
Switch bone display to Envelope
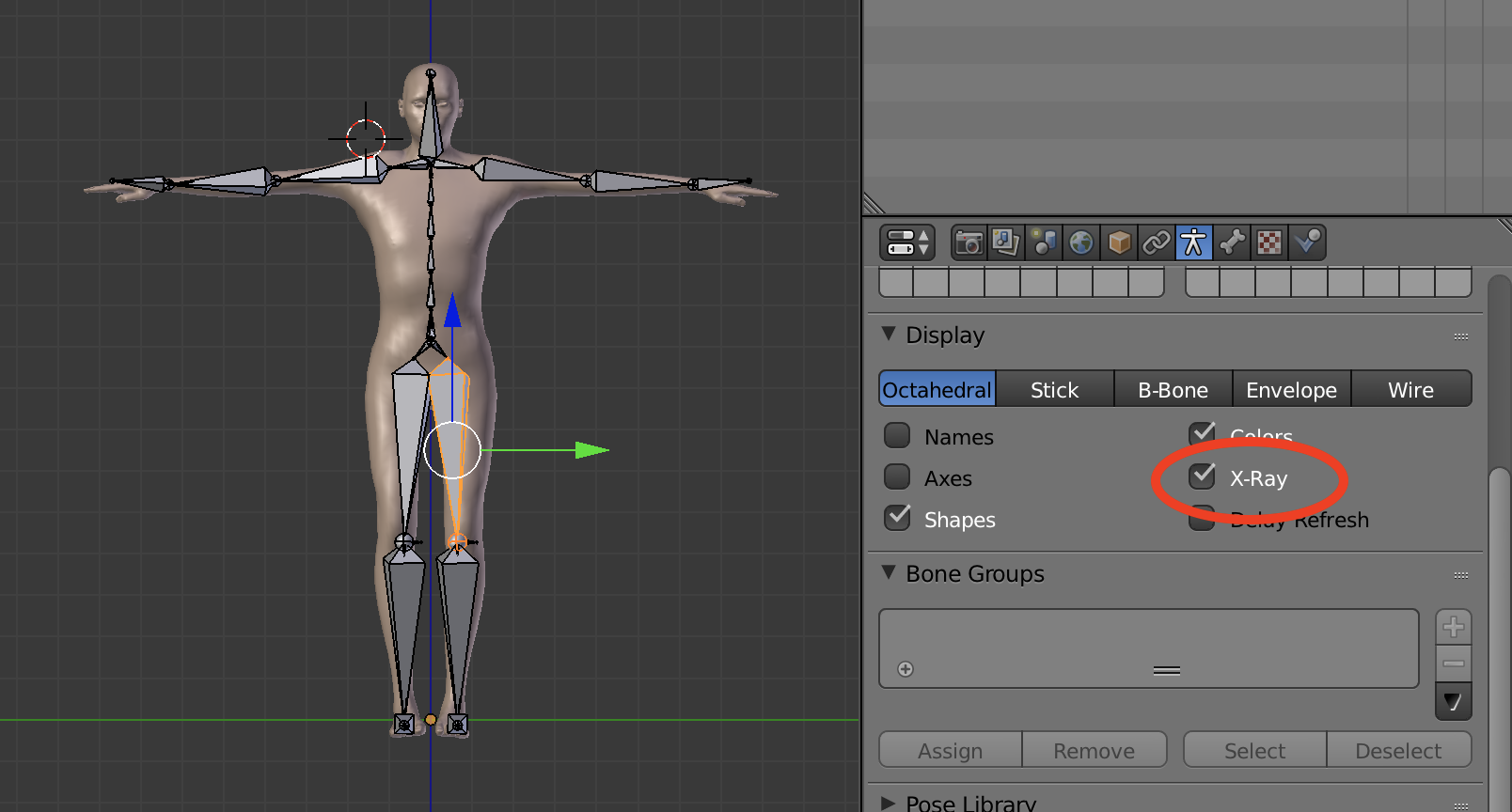click(x=1292, y=389)
